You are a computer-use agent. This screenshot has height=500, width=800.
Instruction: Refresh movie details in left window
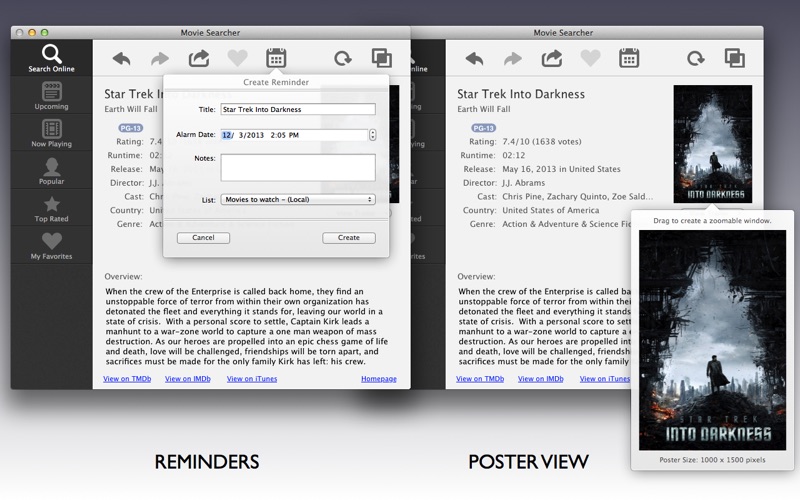click(x=342, y=59)
